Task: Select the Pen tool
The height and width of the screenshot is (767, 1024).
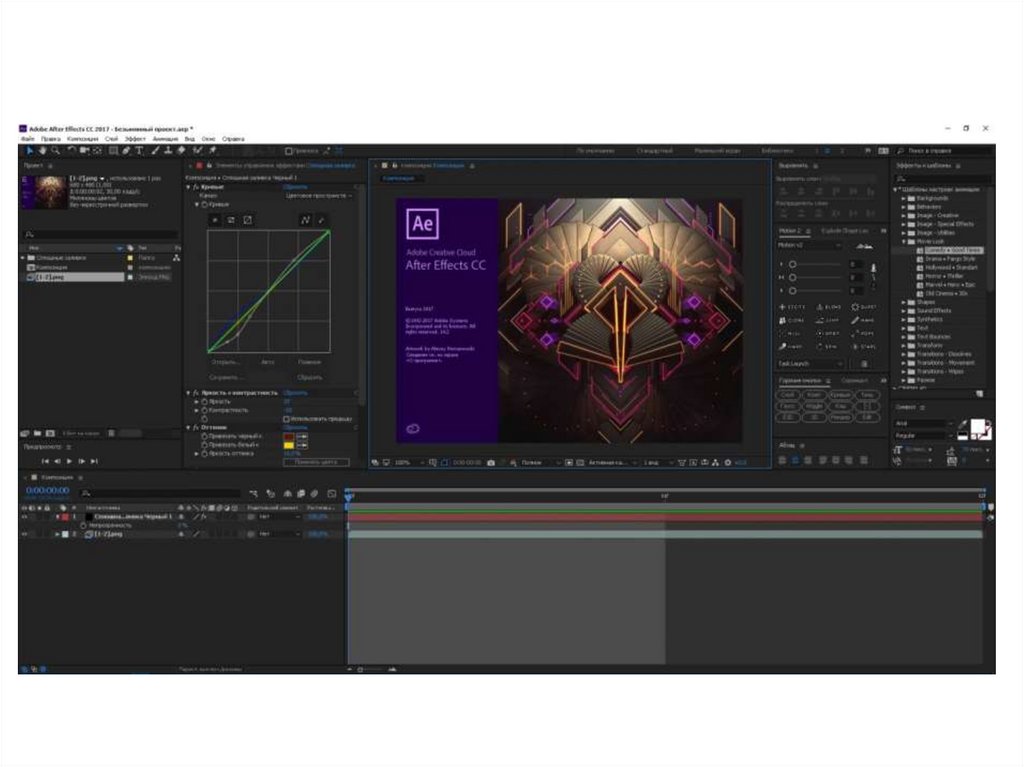Action: coord(126,151)
